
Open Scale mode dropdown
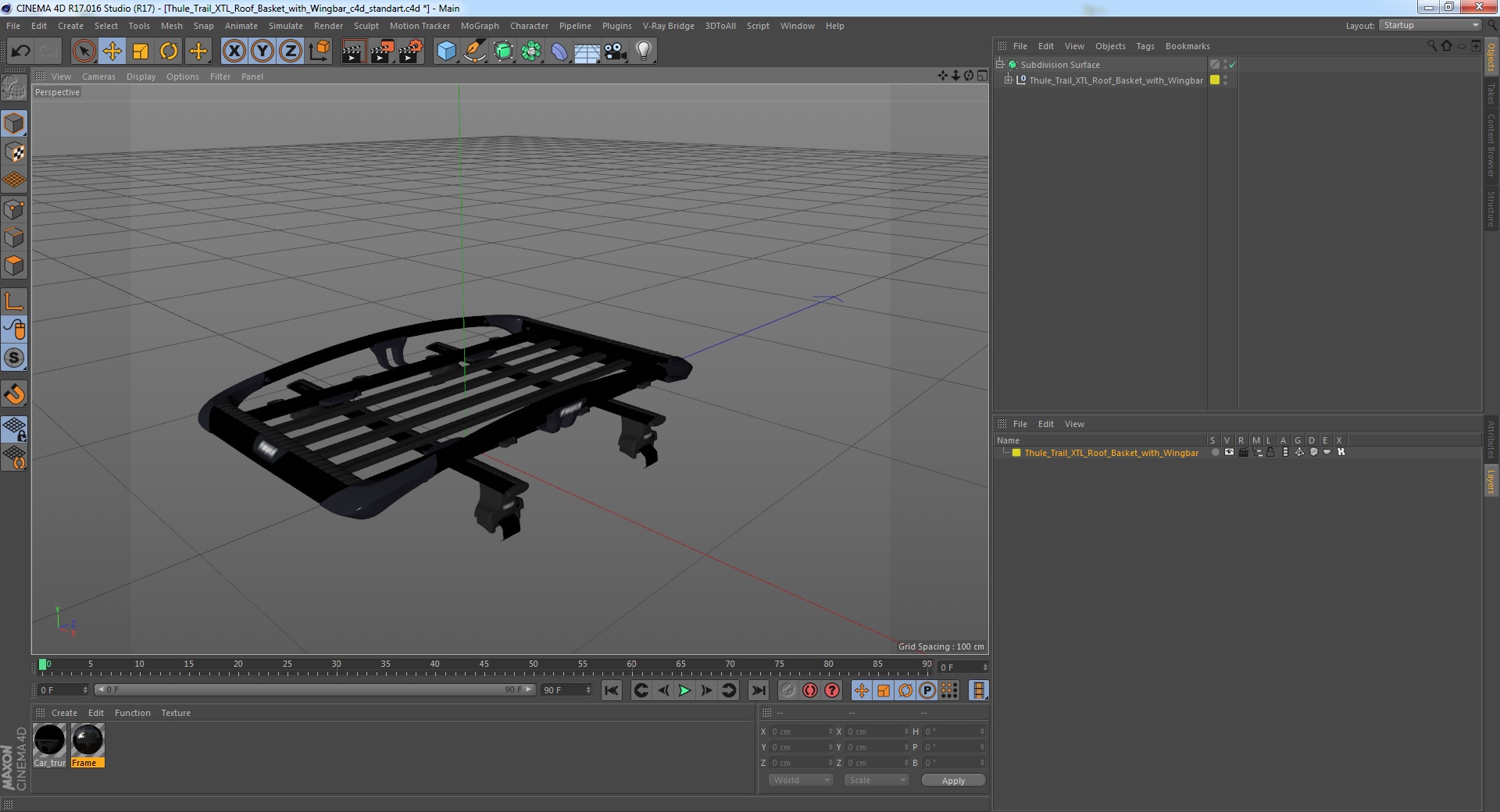877,780
